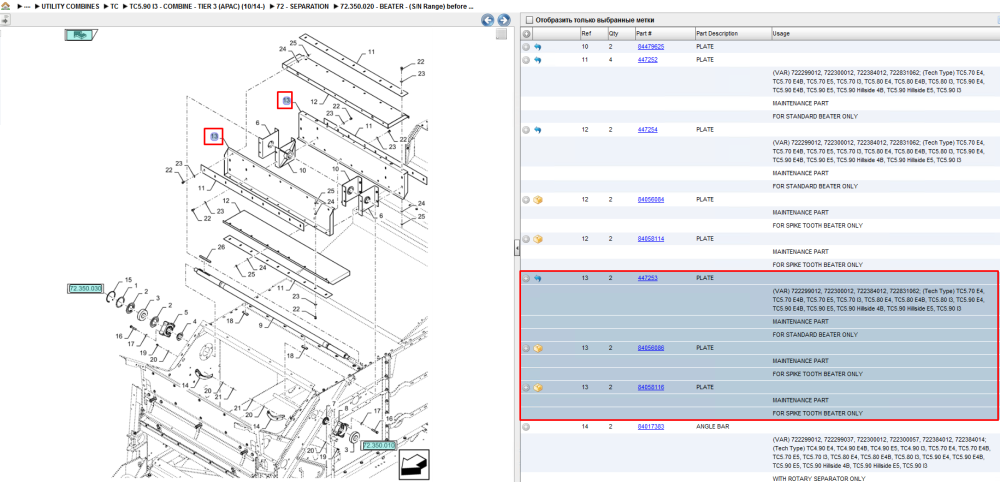Click the box icon for part 84056884
Image resolution: width=1000 pixels, height=482 pixels.
pos(538,200)
